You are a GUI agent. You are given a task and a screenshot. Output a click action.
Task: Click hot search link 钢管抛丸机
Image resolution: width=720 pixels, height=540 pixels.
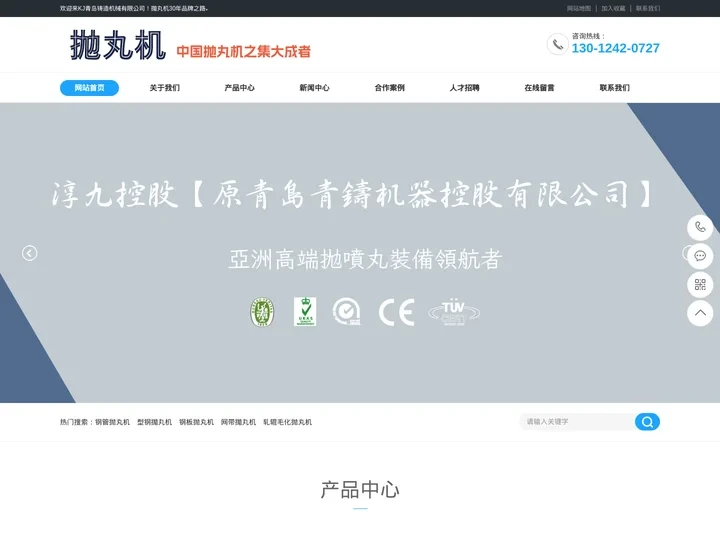point(112,422)
